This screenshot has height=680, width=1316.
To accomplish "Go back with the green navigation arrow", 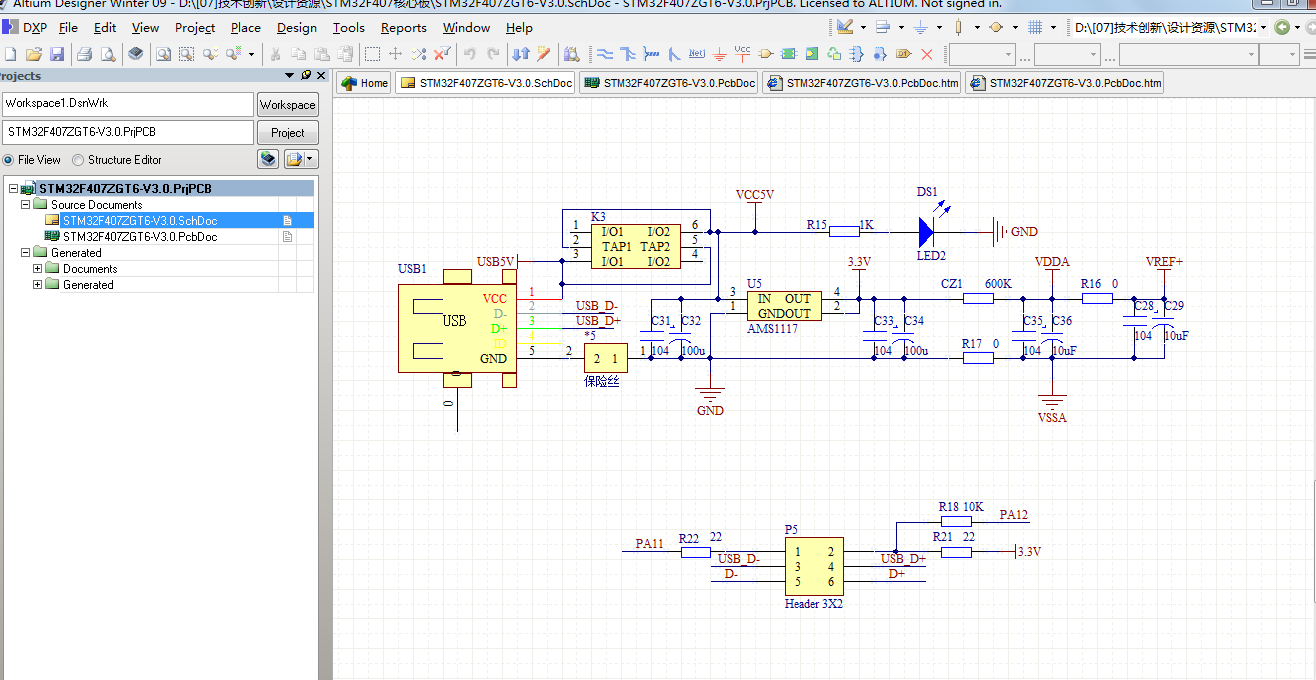I will click(x=1283, y=28).
